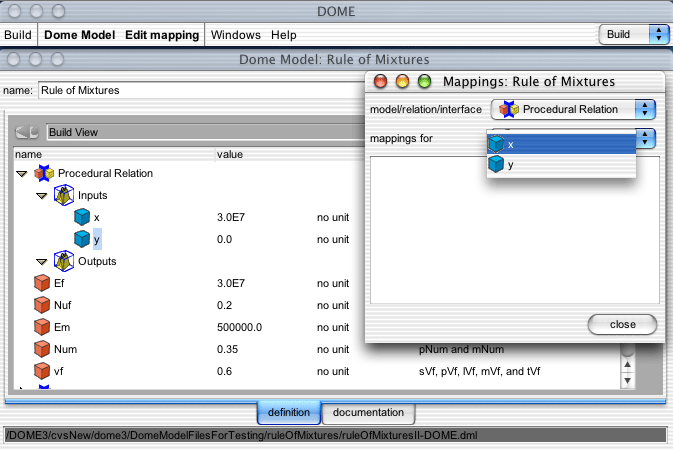Click the orange cube icon beside Num
The image size is (673, 449).
42,349
